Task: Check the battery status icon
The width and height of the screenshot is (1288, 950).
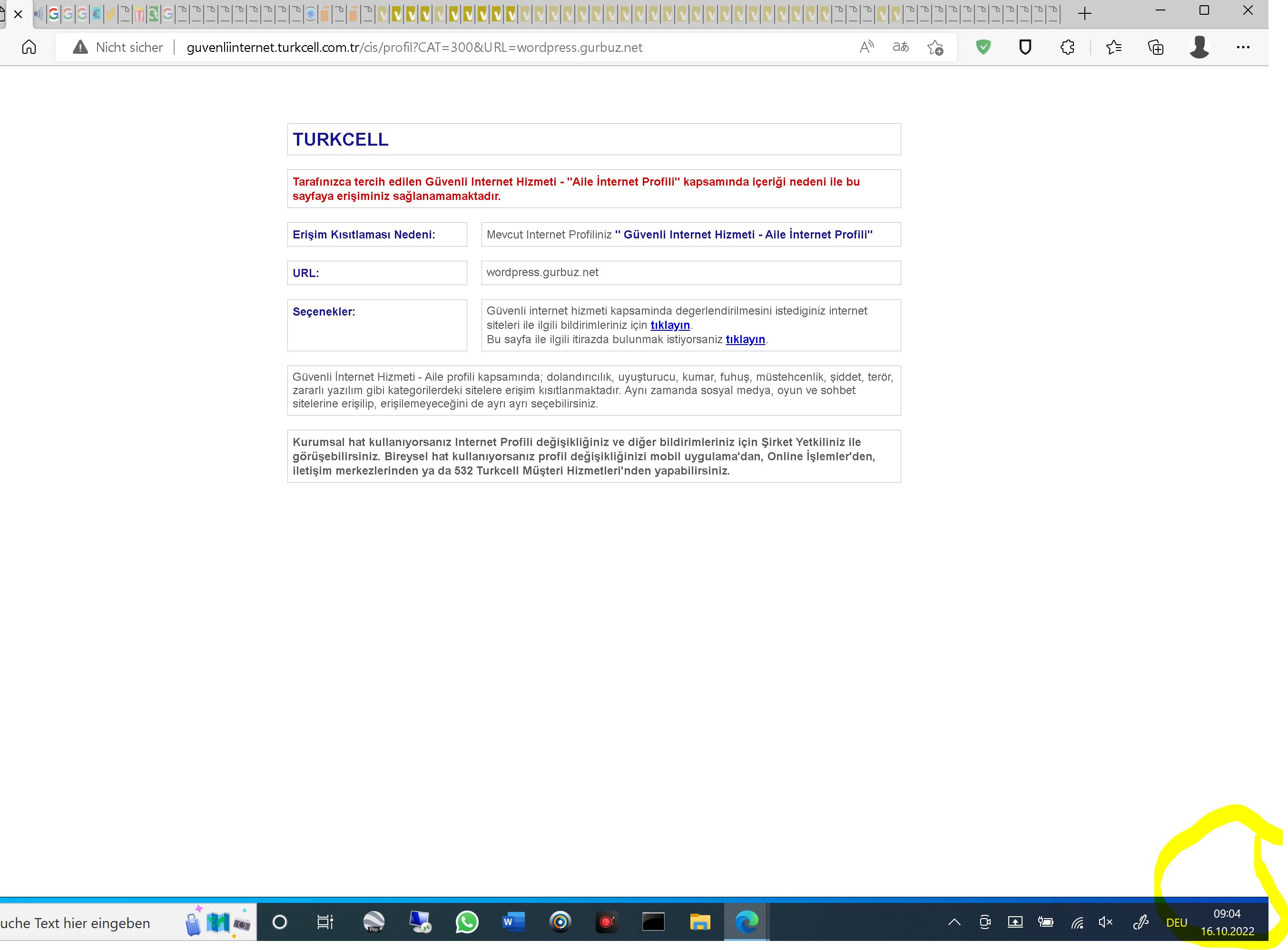Action: tap(1045, 922)
